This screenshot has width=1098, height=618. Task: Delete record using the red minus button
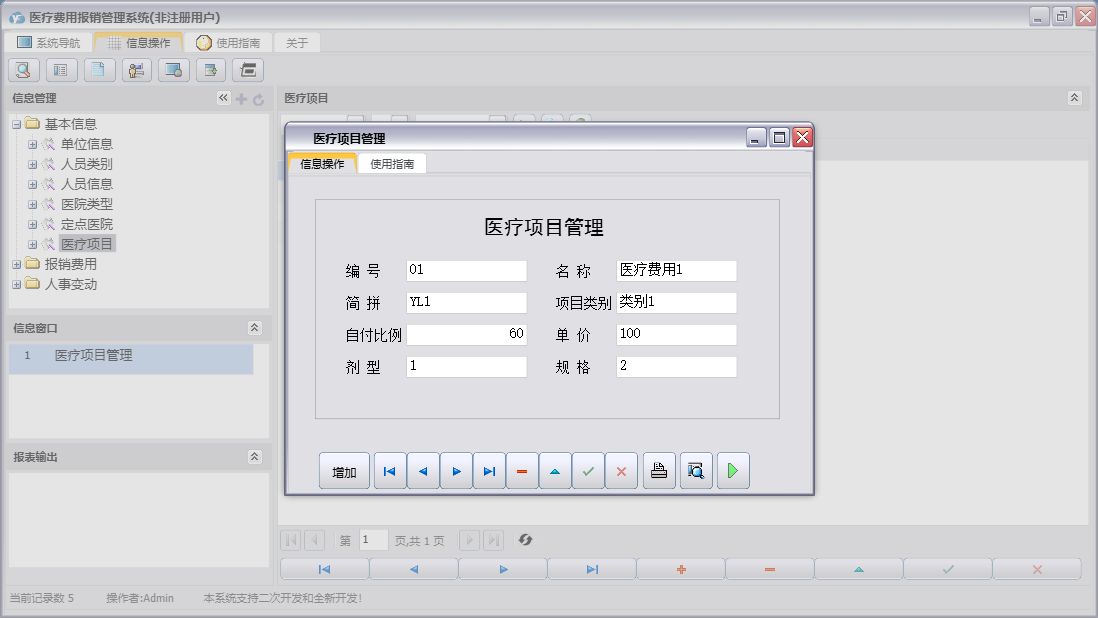point(522,471)
